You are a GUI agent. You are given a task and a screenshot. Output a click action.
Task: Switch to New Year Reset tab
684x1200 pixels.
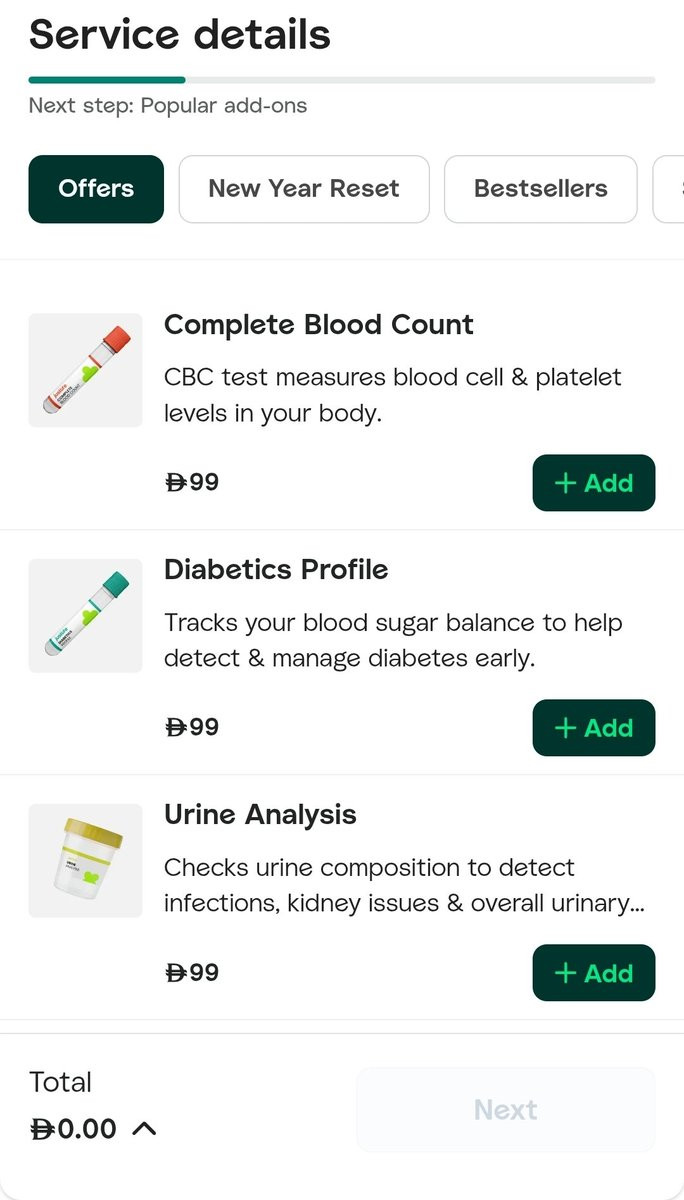[304, 189]
